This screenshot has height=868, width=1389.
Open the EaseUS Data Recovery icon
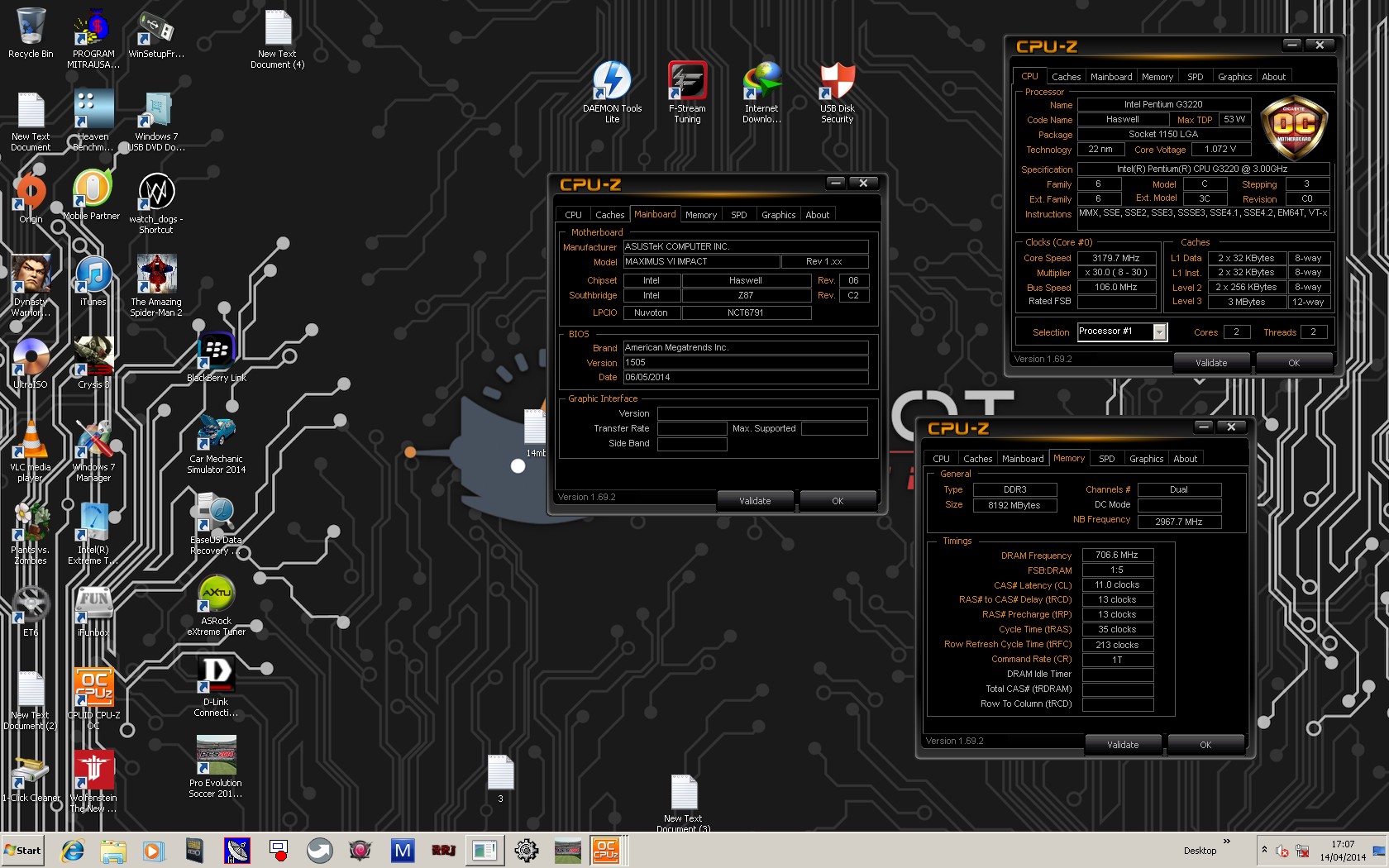pyautogui.click(x=217, y=524)
